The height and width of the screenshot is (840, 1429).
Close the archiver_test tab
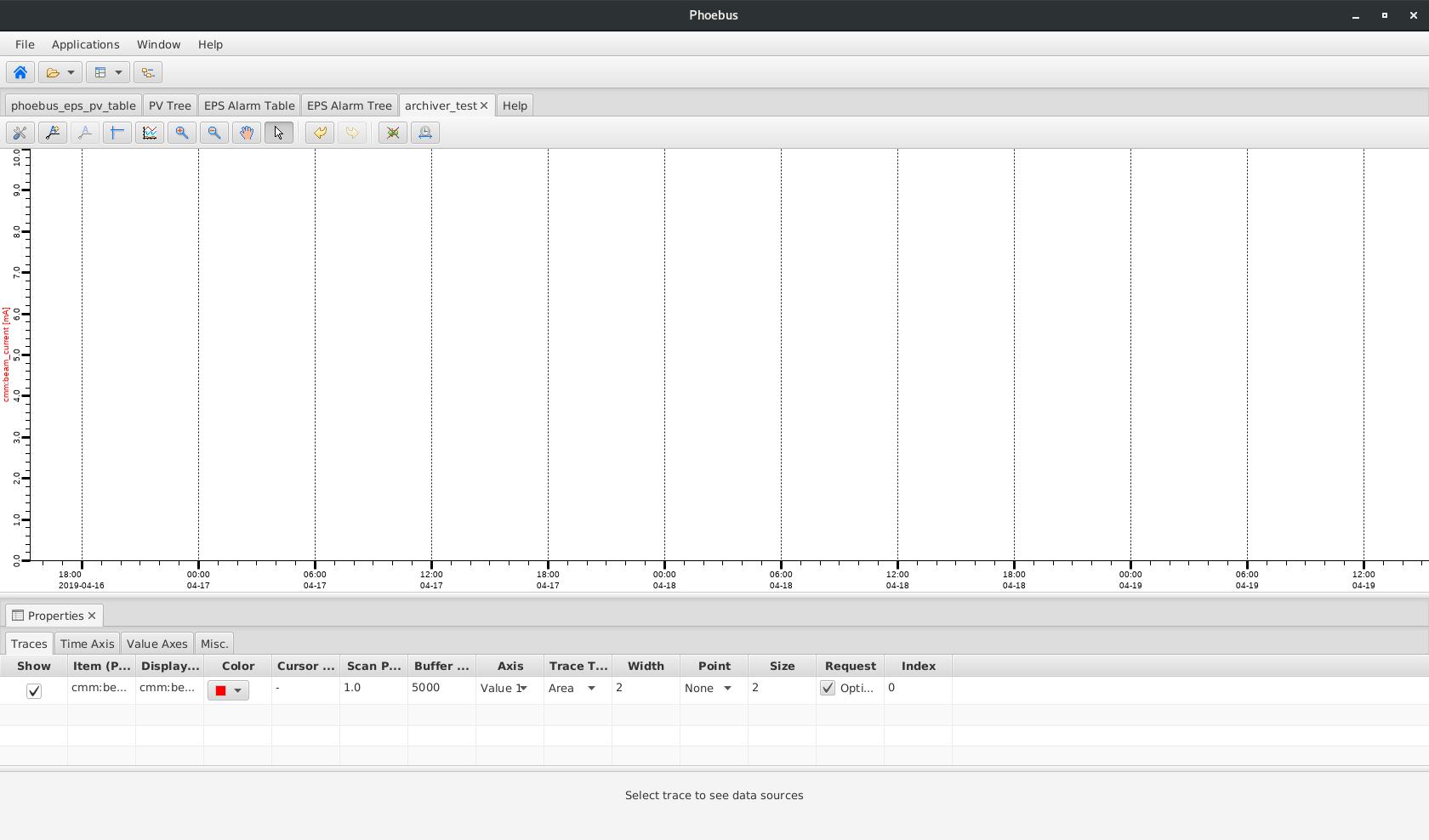pyautogui.click(x=483, y=105)
